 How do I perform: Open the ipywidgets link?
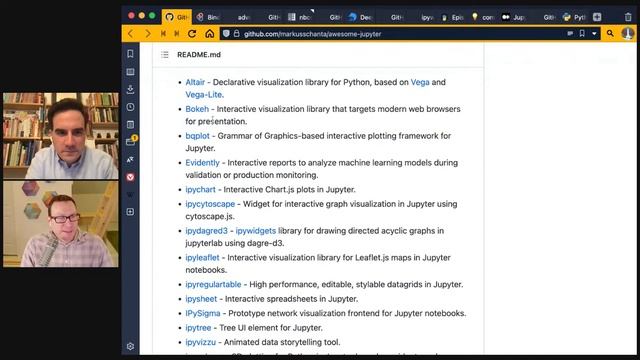point(256,231)
